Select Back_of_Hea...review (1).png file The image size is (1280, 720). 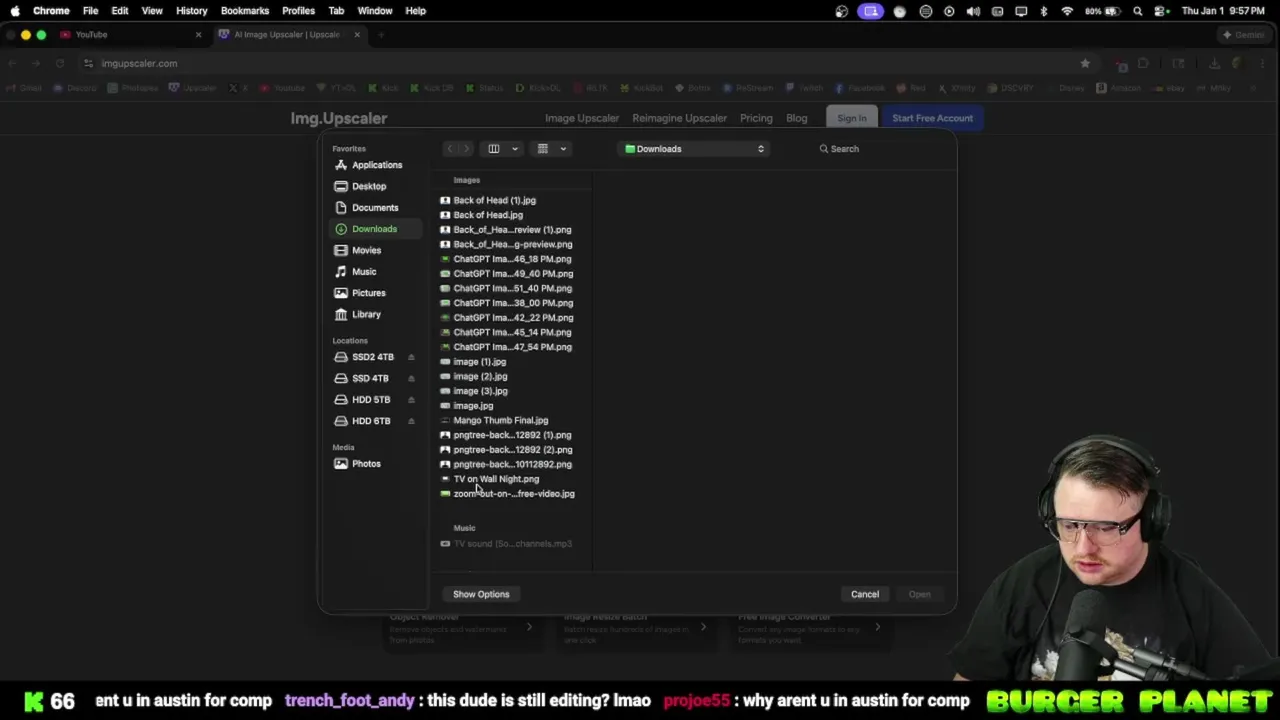point(512,230)
